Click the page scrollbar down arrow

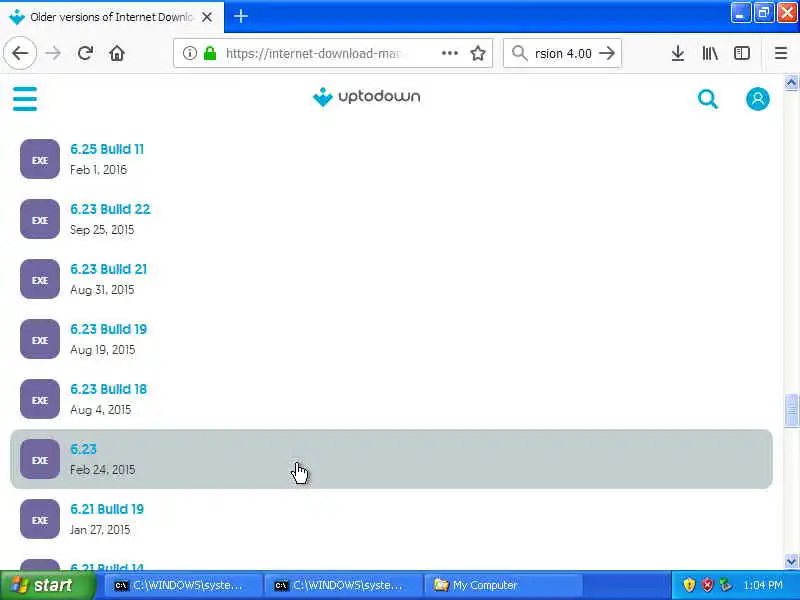(791, 561)
